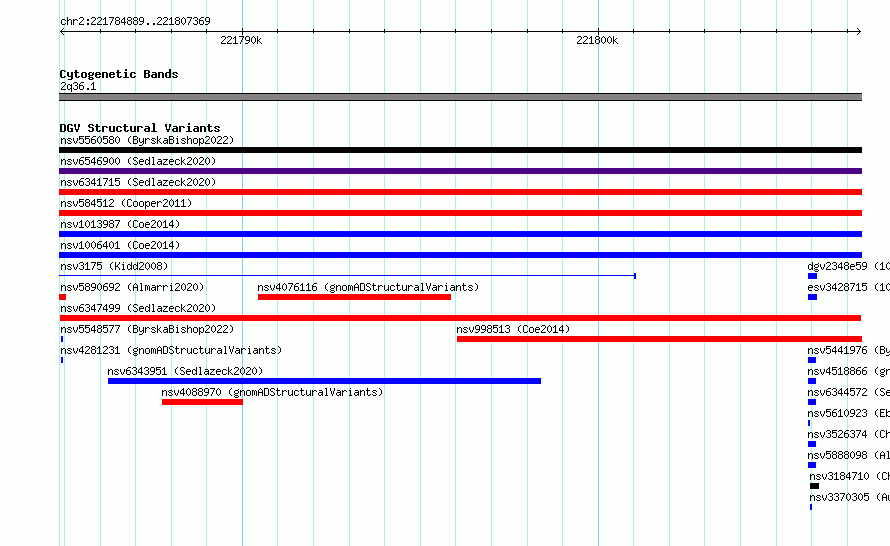Click the nsv4281231 (gnomADStructuralVariants) label
The image size is (890, 546).
171,350
